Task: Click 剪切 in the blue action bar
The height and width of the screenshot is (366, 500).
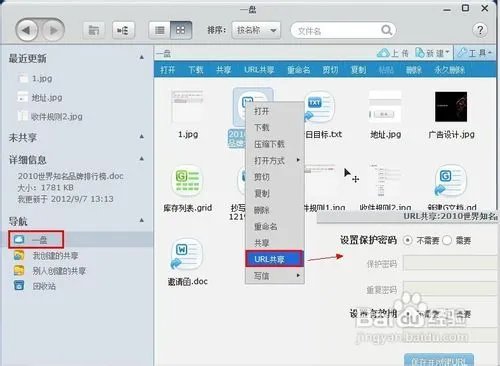Action: (330, 70)
